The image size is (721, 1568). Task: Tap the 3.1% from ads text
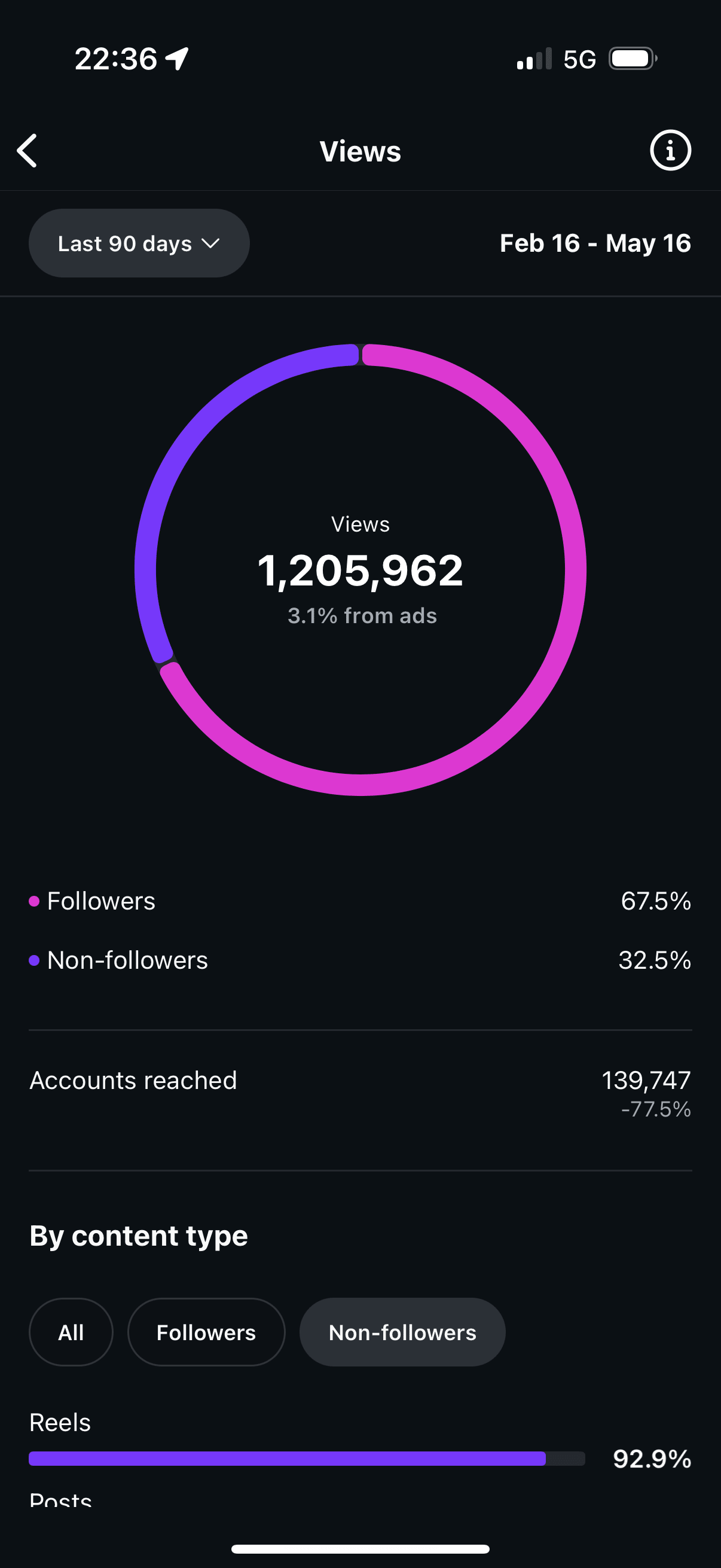point(362,615)
